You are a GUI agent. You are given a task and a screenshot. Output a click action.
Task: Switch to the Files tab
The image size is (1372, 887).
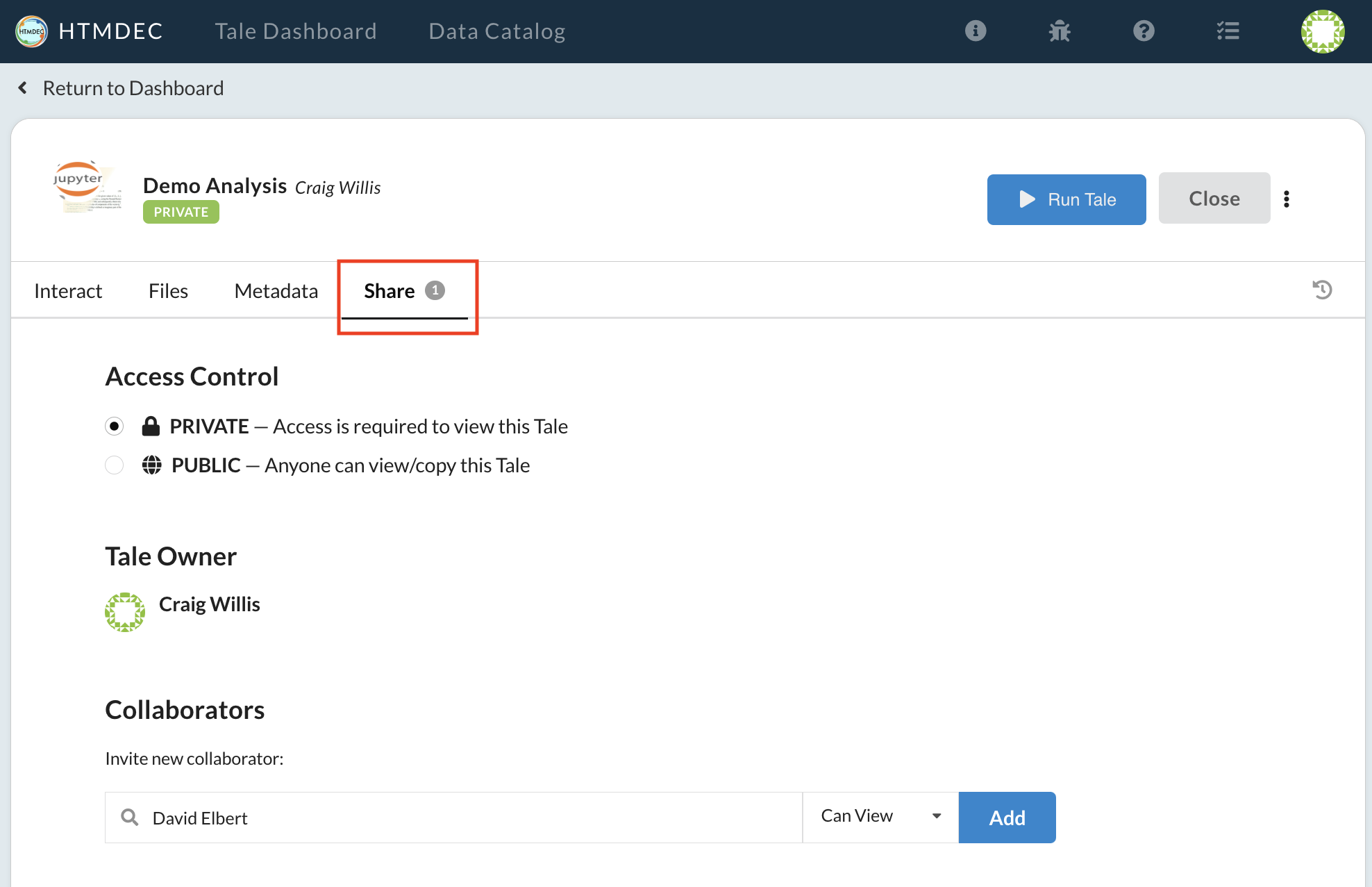click(168, 291)
